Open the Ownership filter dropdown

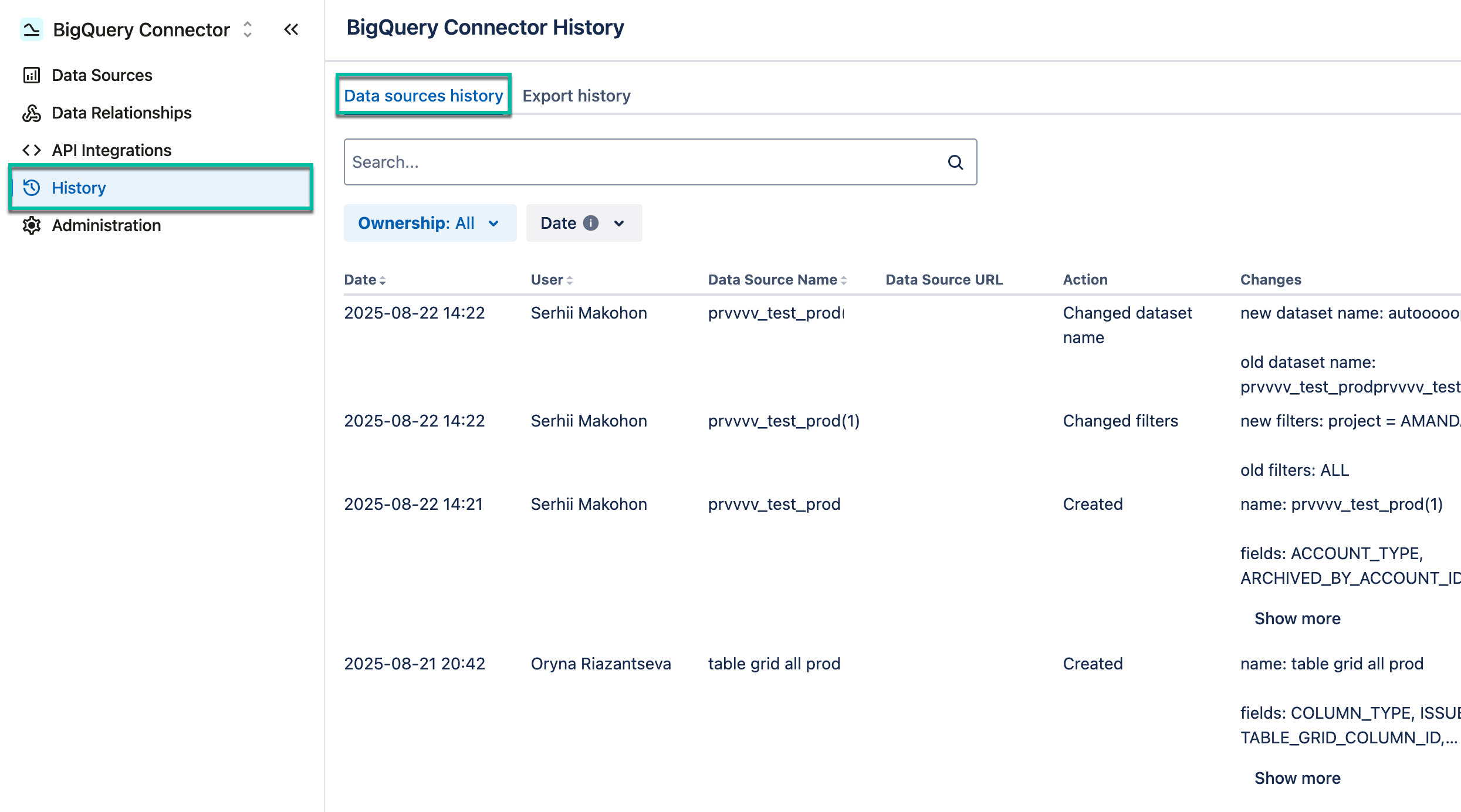(x=429, y=223)
